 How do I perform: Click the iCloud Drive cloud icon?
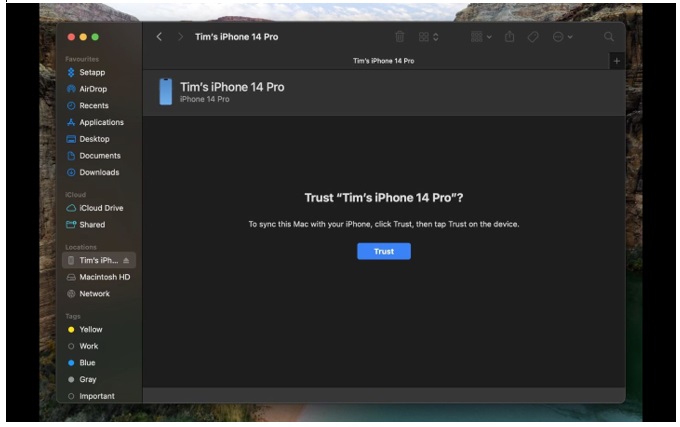tap(71, 208)
